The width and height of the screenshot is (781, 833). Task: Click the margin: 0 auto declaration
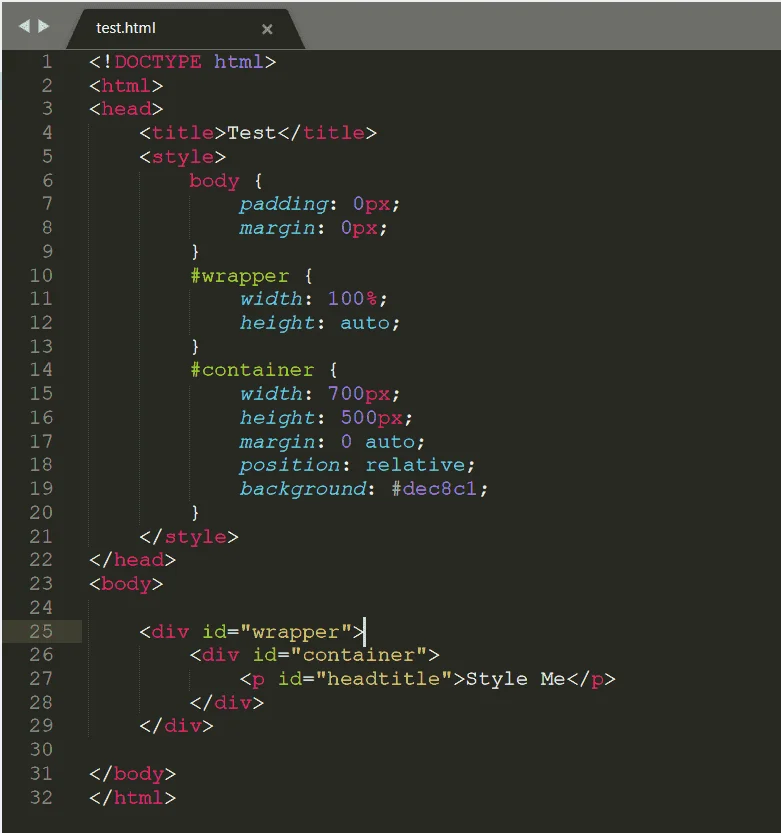click(332, 442)
